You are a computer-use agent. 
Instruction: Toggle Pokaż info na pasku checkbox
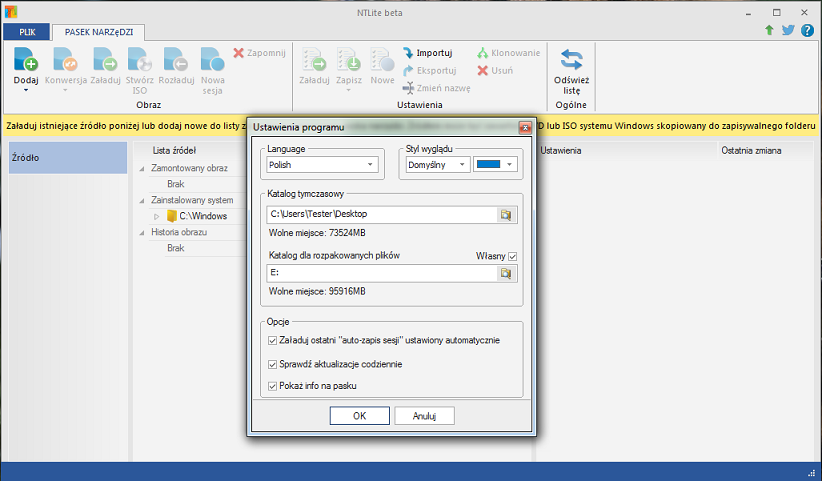click(x=273, y=386)
